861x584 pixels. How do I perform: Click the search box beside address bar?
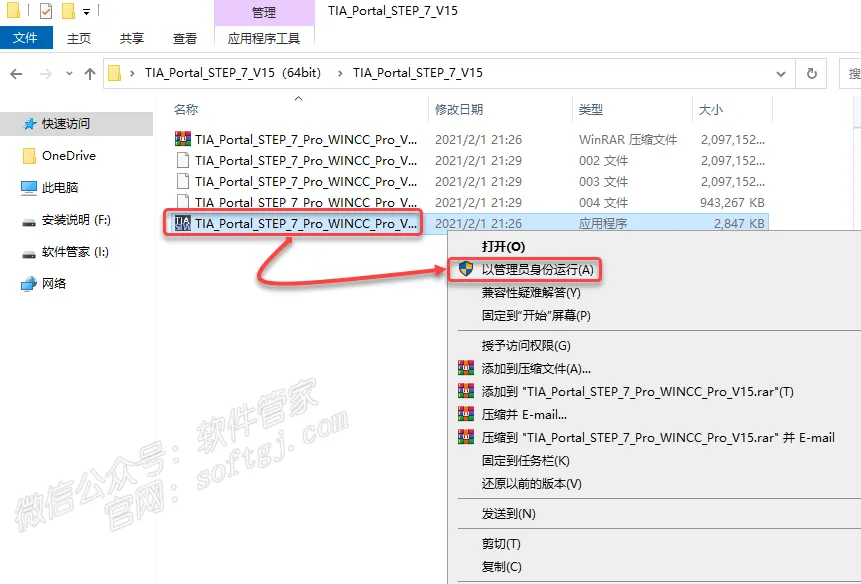850,73
